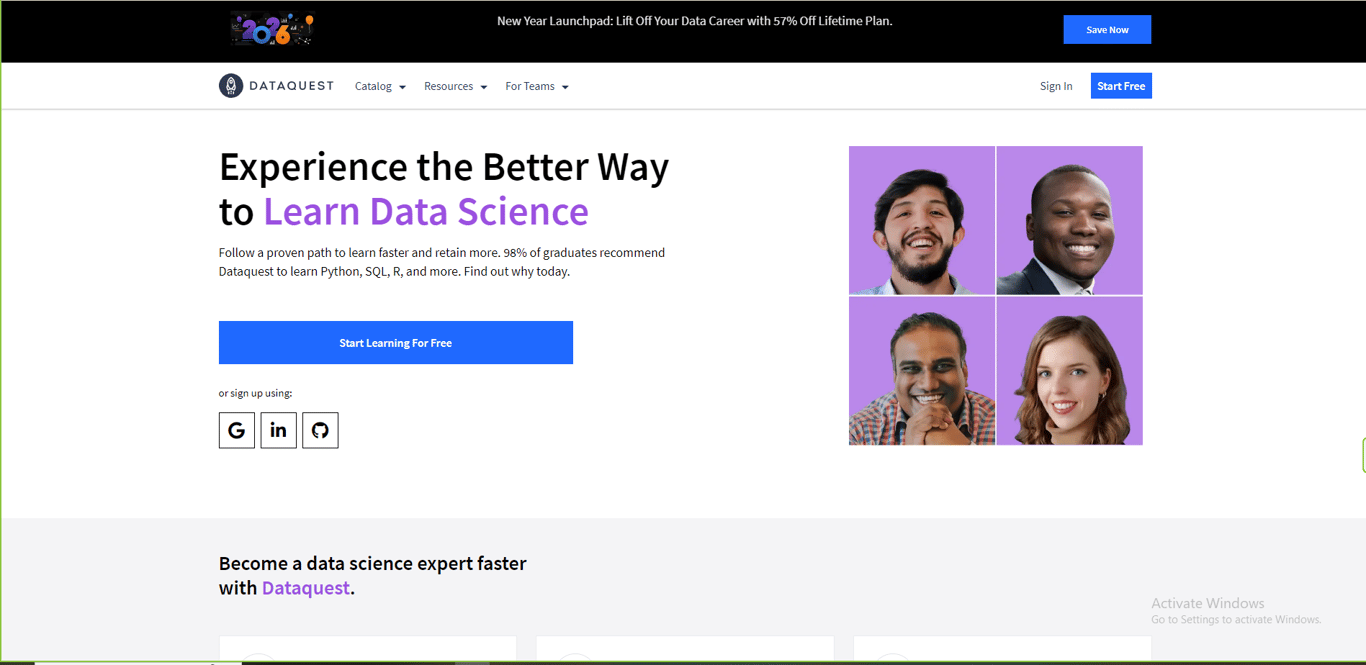Open the Resources dropdown

click(455, 87)
